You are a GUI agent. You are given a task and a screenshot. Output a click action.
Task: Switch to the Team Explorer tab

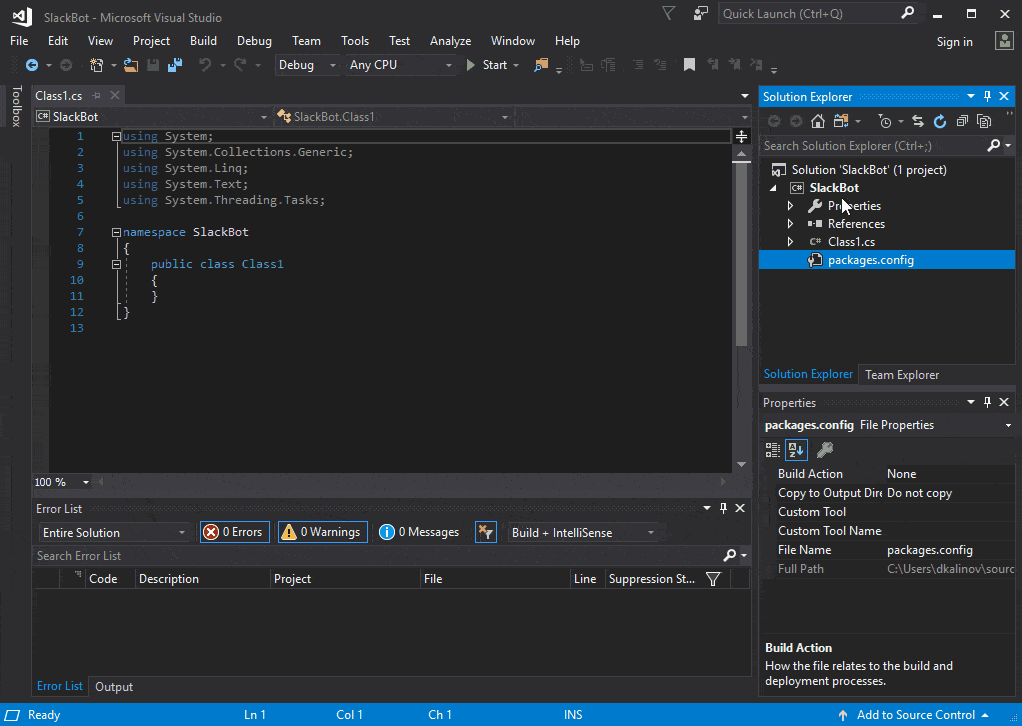point(902,375)
